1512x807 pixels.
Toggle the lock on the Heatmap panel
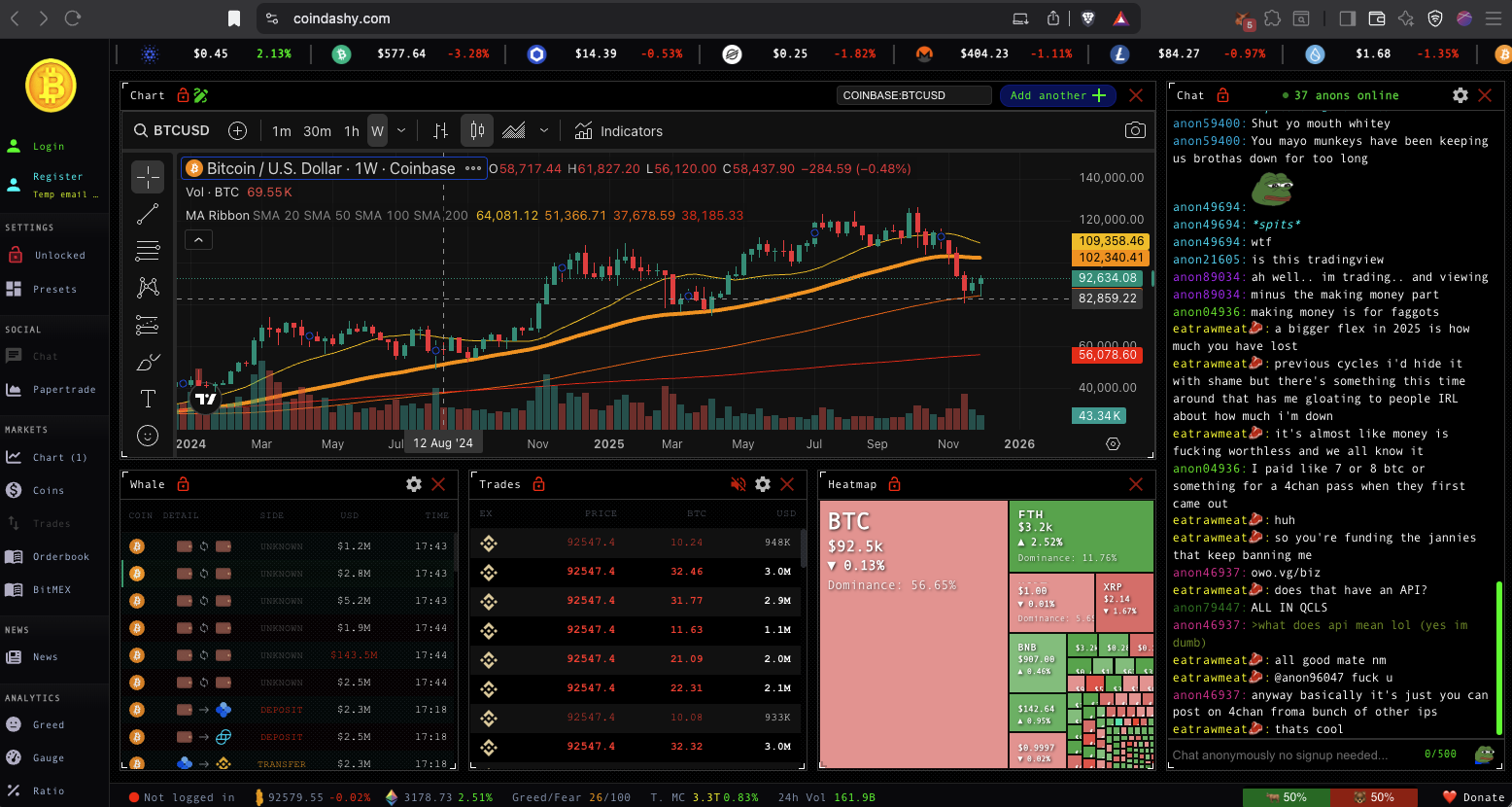pyautogui.click(x=894, y=484)
